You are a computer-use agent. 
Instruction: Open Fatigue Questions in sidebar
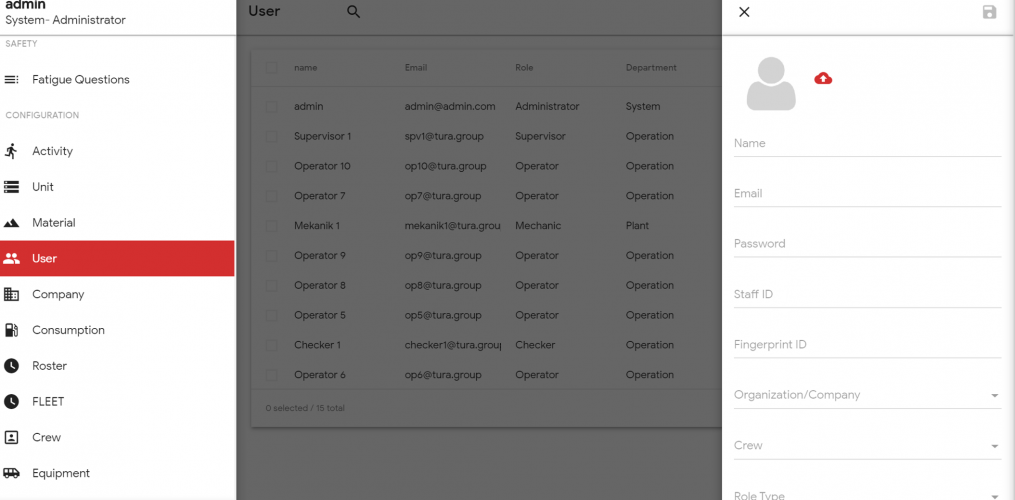pyautogui.click(x=80, y=80)
